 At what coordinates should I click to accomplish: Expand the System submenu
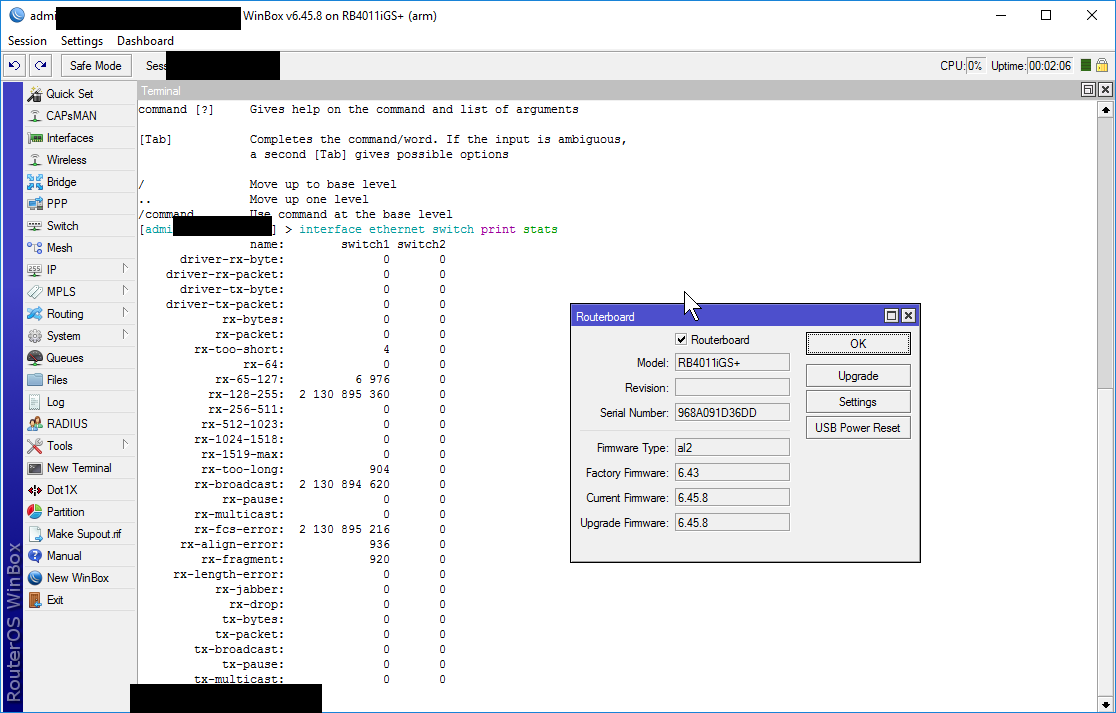click(x=125, y=335)
